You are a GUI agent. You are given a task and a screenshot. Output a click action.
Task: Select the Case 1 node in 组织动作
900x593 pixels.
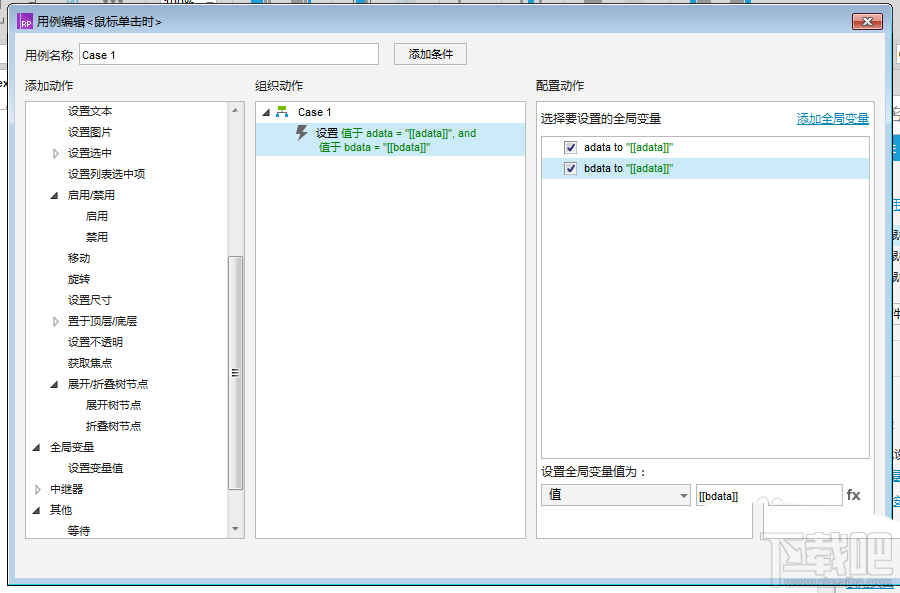coord(315,112)
